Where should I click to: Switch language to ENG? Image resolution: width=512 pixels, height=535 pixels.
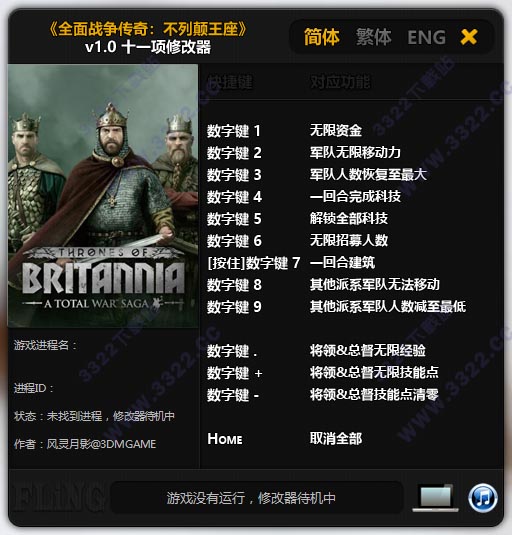(426, 37)
